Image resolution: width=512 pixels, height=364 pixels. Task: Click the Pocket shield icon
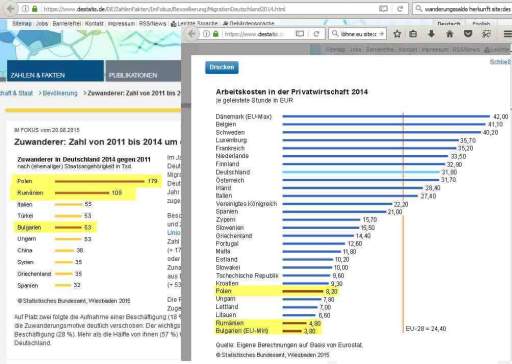point(468,34)
